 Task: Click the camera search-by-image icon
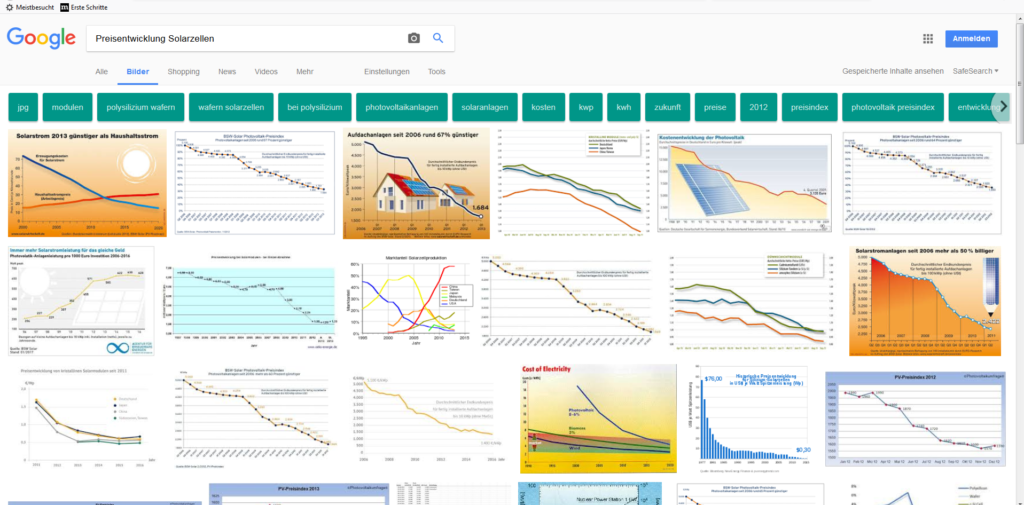(x=413, y=39)
